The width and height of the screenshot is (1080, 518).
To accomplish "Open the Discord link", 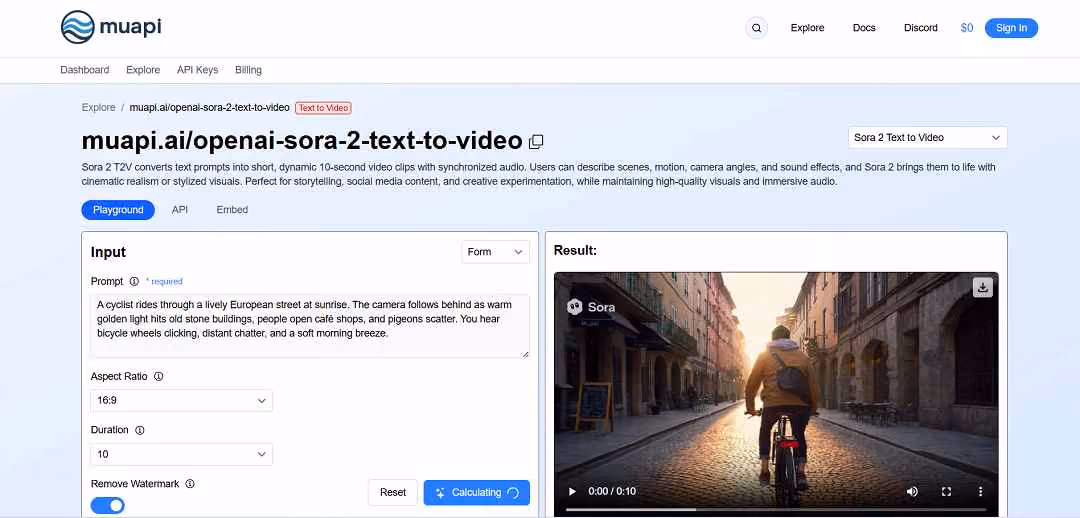I will tap(921, 28).
